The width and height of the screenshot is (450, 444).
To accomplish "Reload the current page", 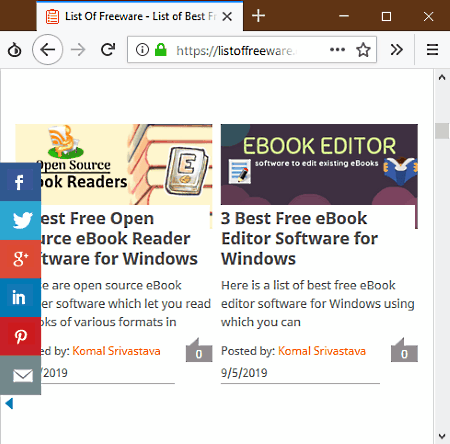I will (108, 50).
